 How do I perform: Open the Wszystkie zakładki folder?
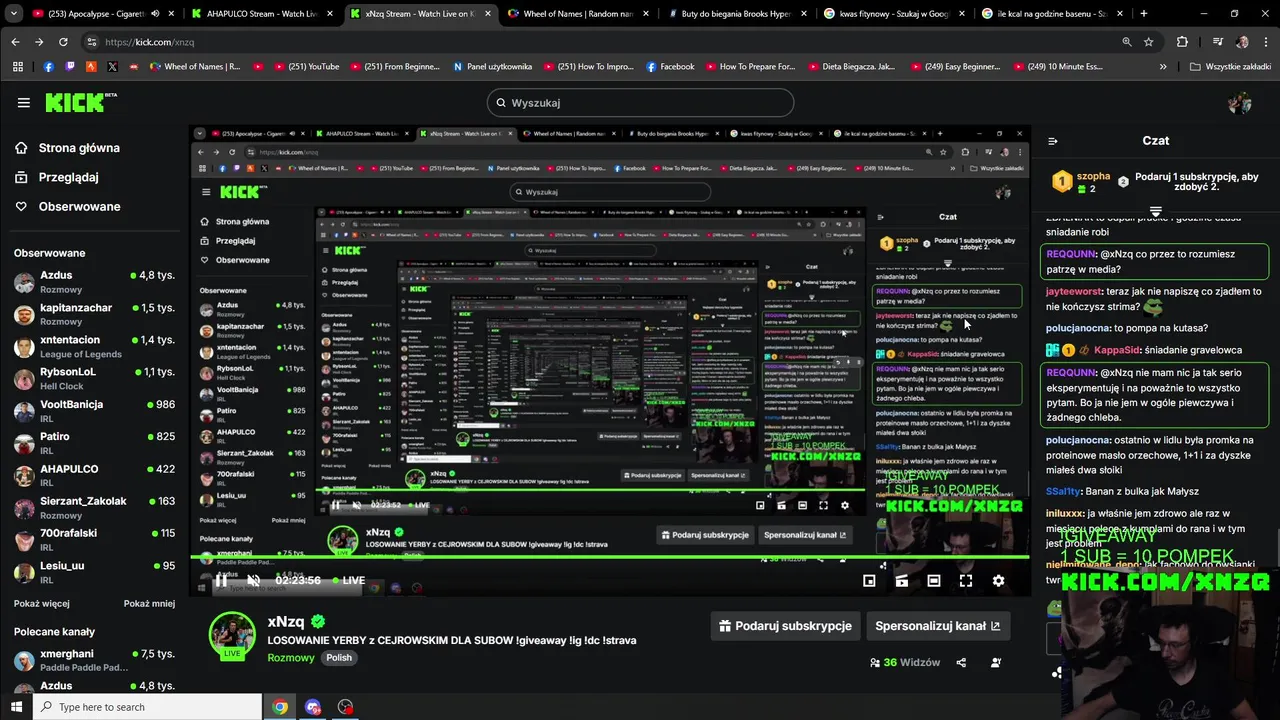[1231, 67]
